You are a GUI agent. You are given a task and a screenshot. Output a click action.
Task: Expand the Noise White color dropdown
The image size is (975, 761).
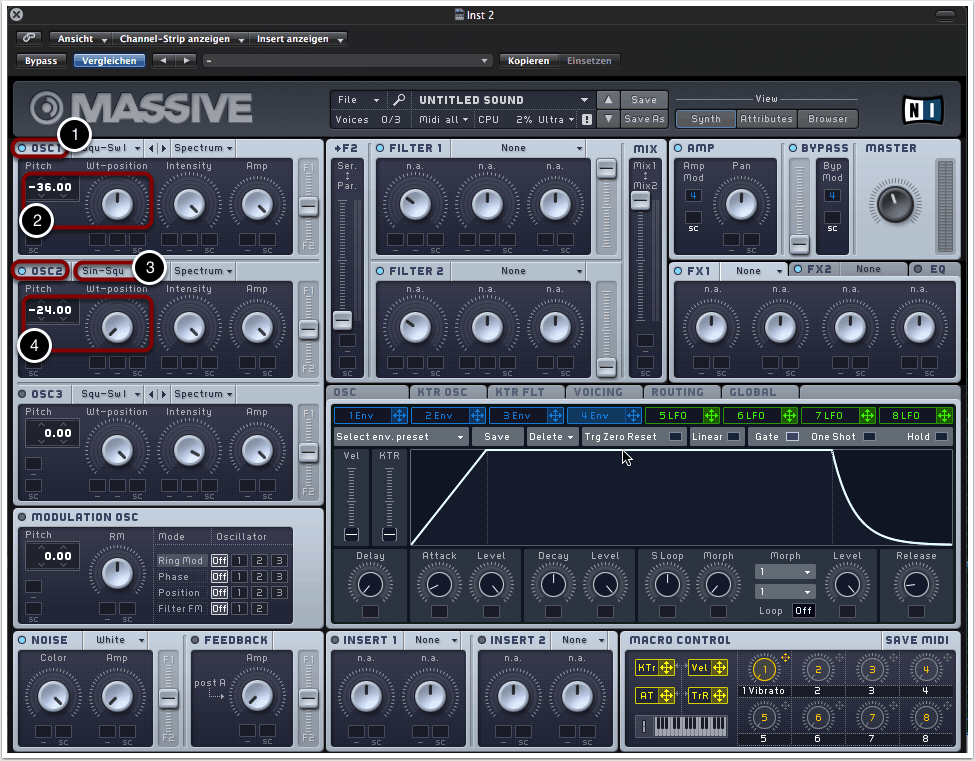(x=116, y=640)
